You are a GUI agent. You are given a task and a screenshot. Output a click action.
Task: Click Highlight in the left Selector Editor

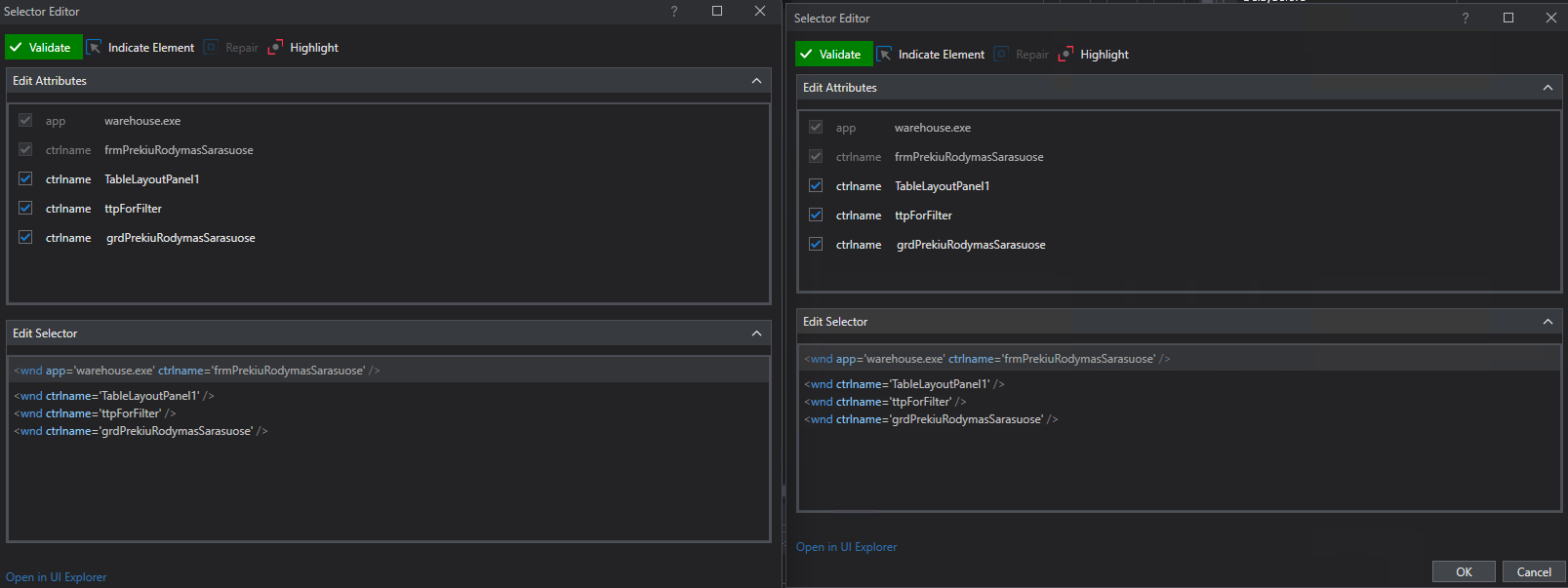303,48
